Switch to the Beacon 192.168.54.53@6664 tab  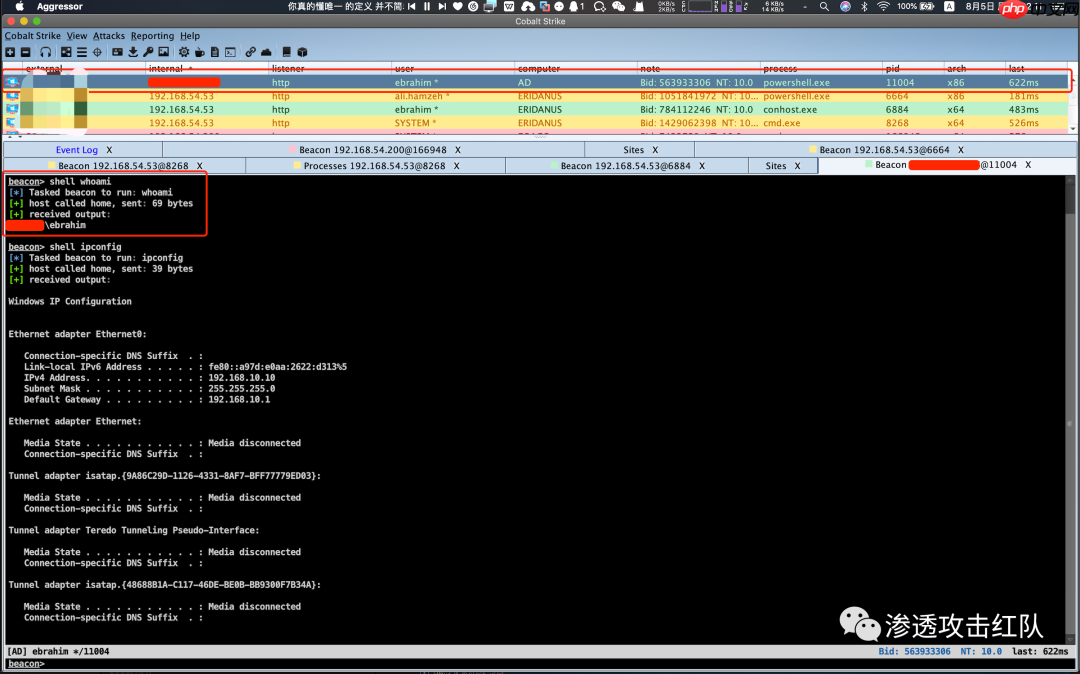(884, 149)
